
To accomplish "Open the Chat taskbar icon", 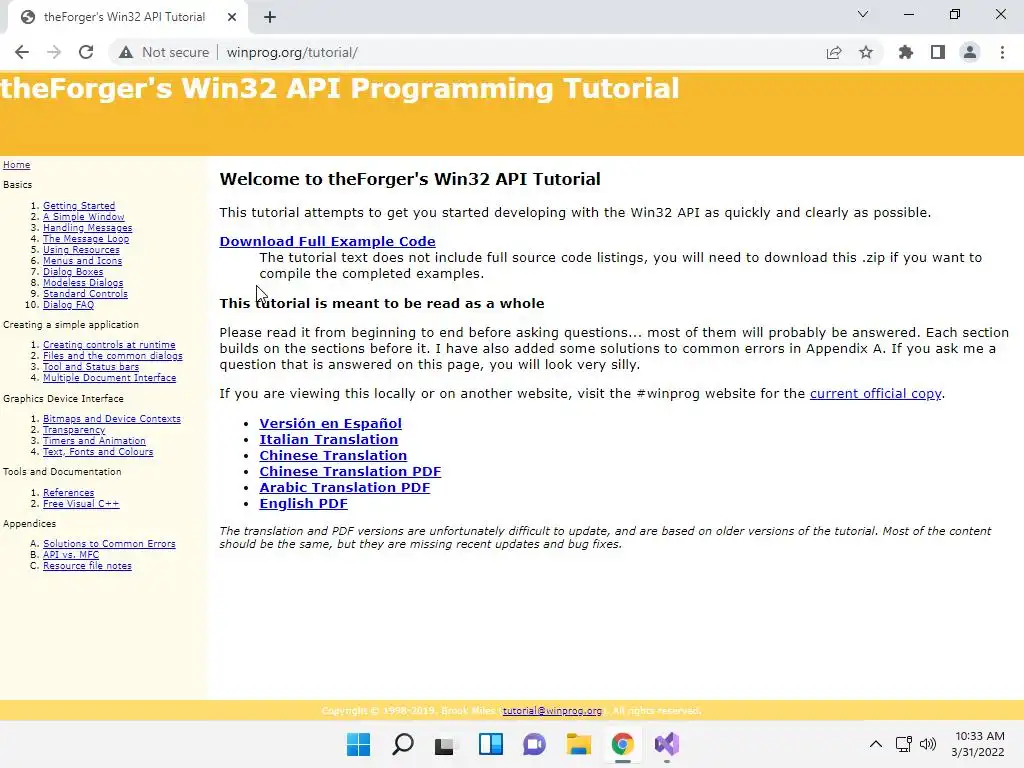I will [x=534, y=744].
